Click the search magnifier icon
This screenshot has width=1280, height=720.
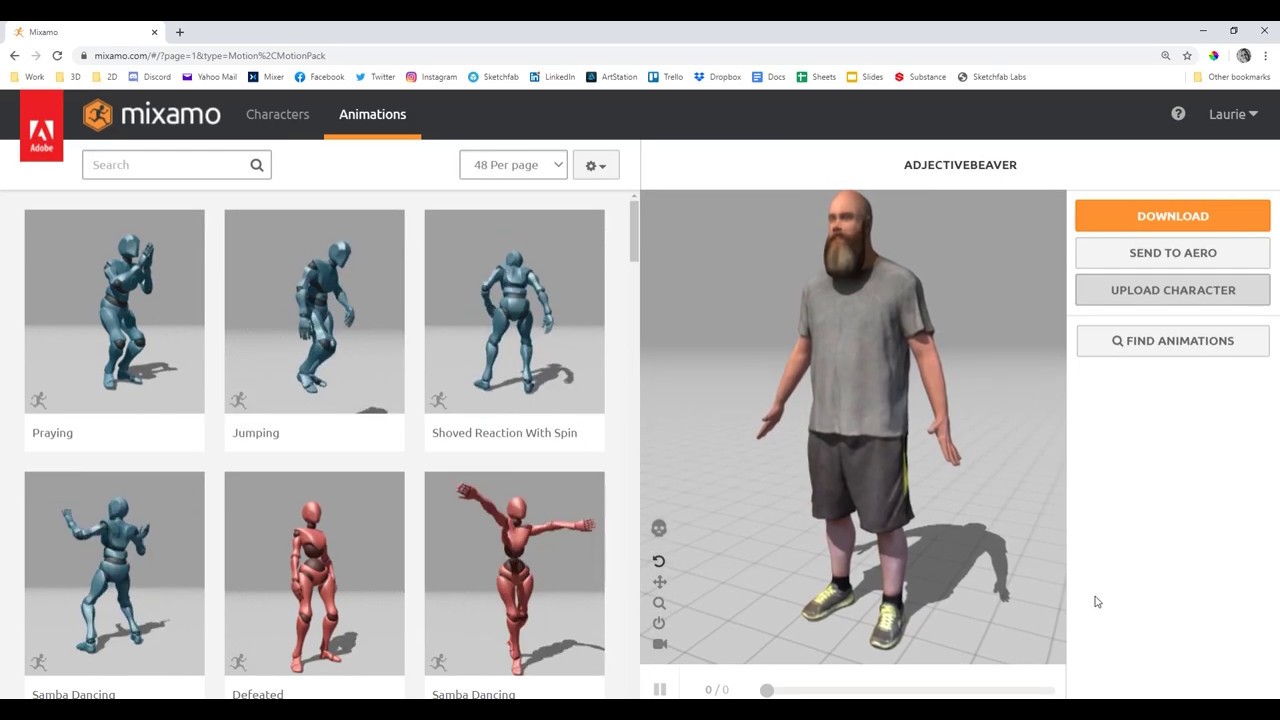click(257, 165)
